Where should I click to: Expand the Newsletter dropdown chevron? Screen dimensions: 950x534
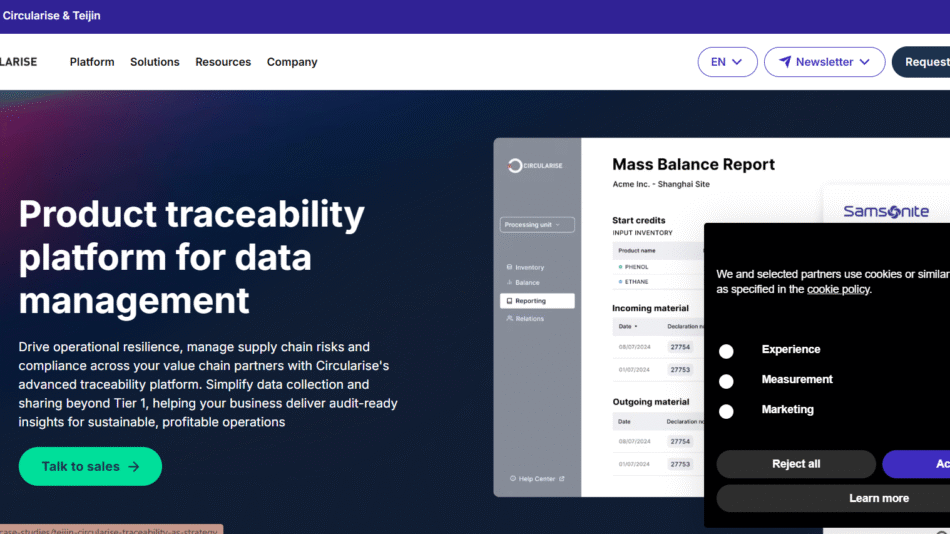[865, 62]
